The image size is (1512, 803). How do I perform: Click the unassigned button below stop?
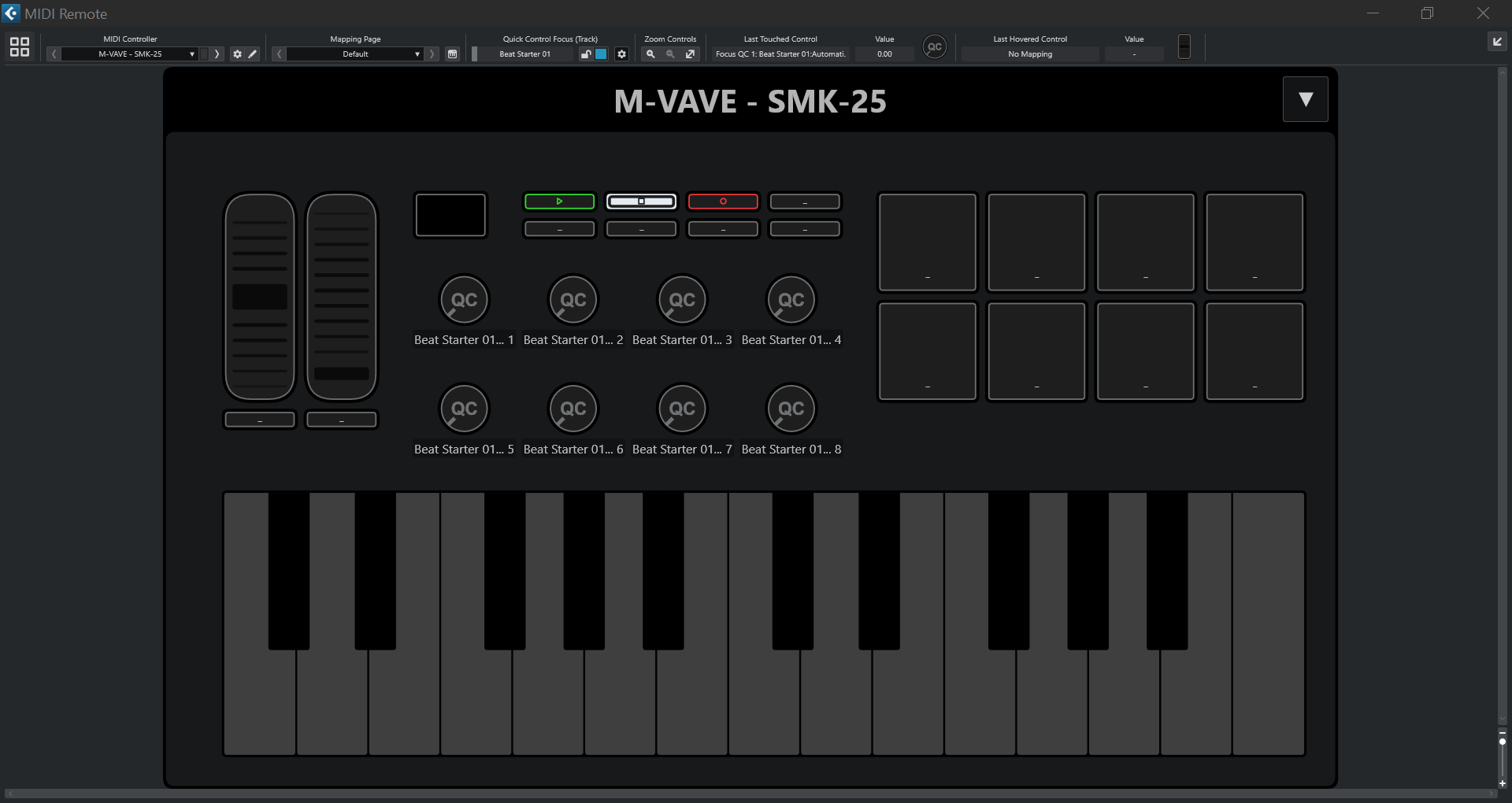(x=642, y=229)
